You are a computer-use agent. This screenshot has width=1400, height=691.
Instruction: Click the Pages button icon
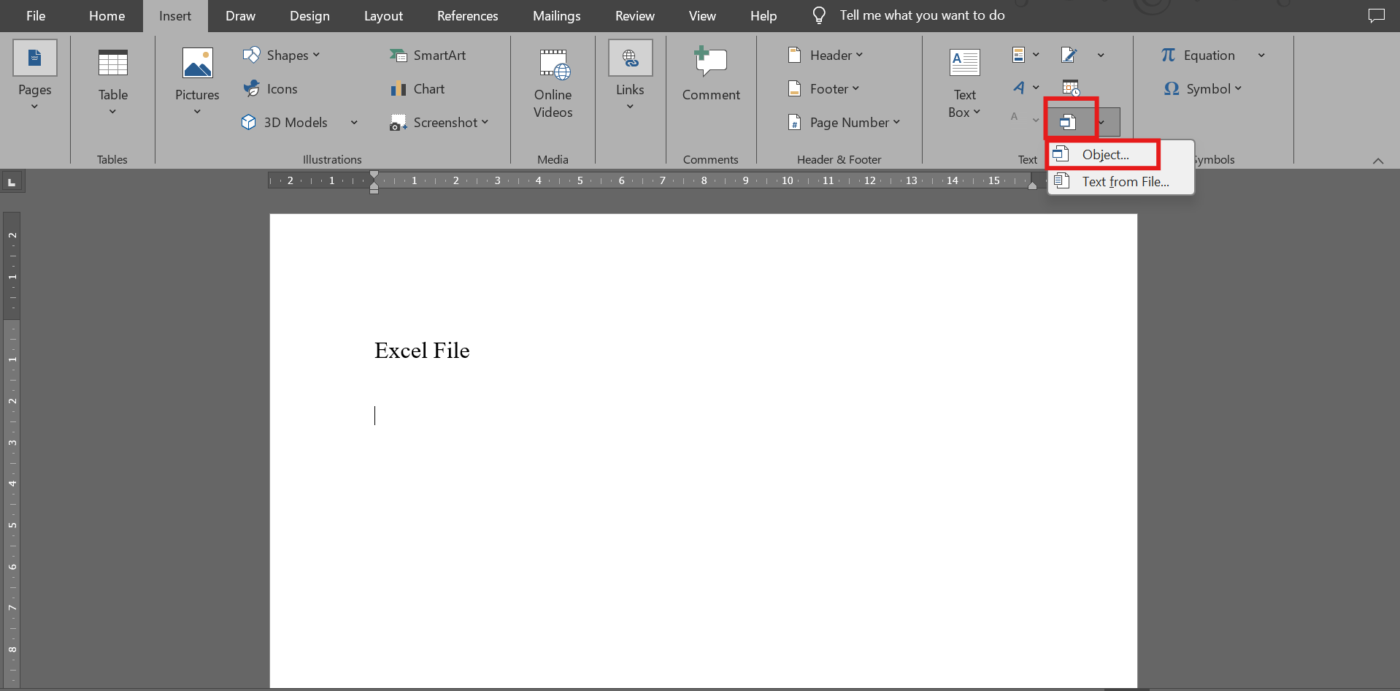pyautogui.click(x=34, y=58)
